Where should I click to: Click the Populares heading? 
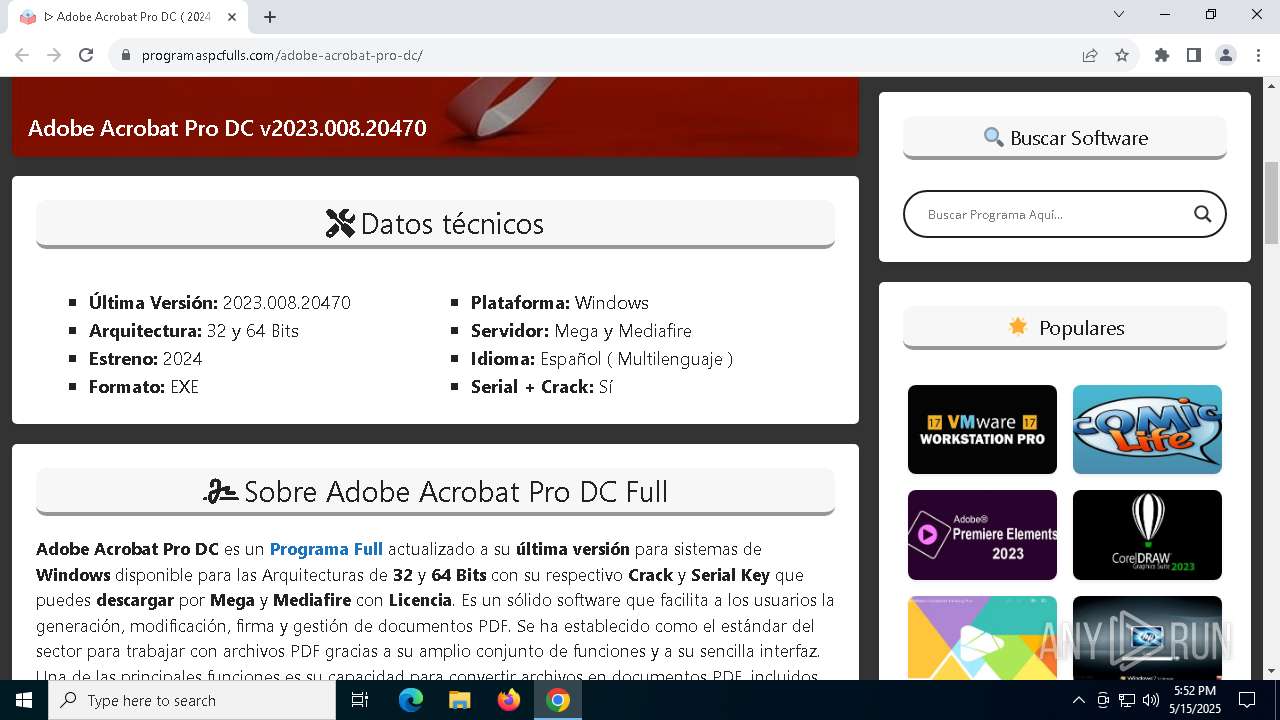1065,328
